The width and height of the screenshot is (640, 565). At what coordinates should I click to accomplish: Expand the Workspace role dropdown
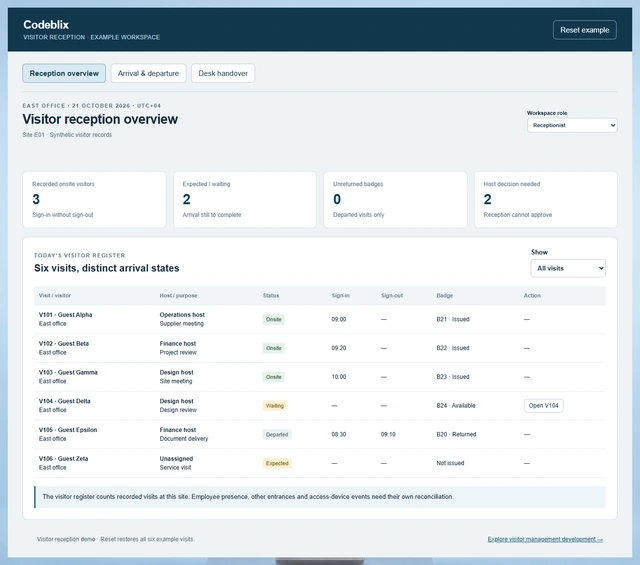point(572,125)
